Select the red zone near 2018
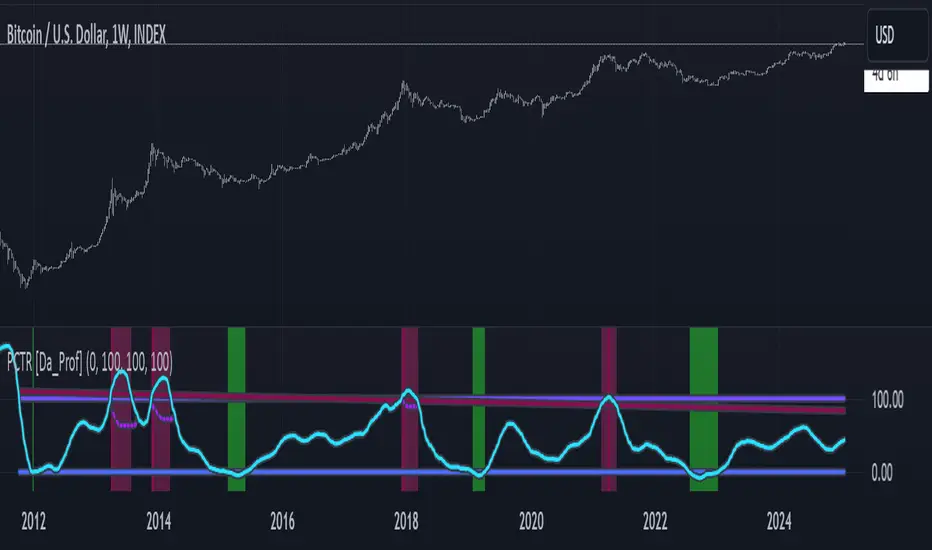 pyautogui.click(x=410, y=409)
